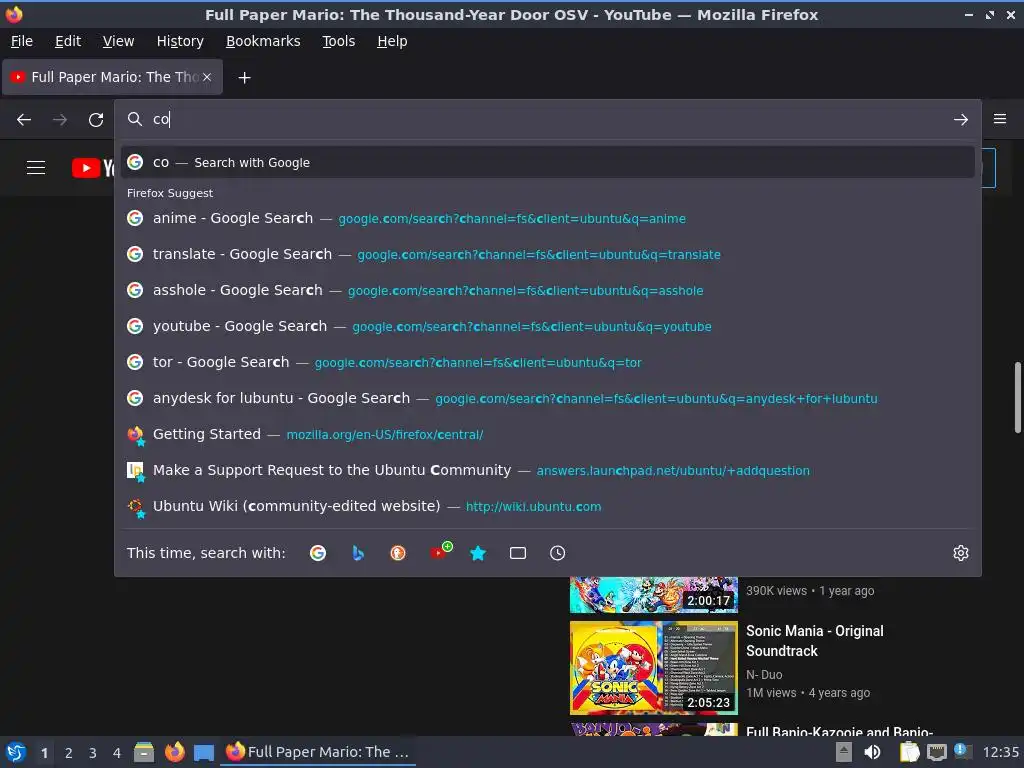Image resolution: width=1024 pixels, height=768 pixels.
Task: Click the removable media eject tray icon
Action: coord(844,752)
